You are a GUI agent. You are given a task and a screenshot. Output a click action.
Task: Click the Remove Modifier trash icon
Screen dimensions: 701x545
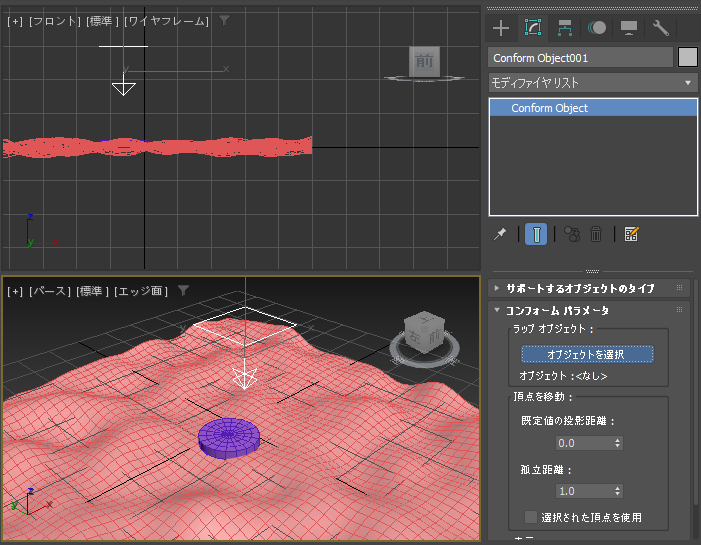[596, 234]
